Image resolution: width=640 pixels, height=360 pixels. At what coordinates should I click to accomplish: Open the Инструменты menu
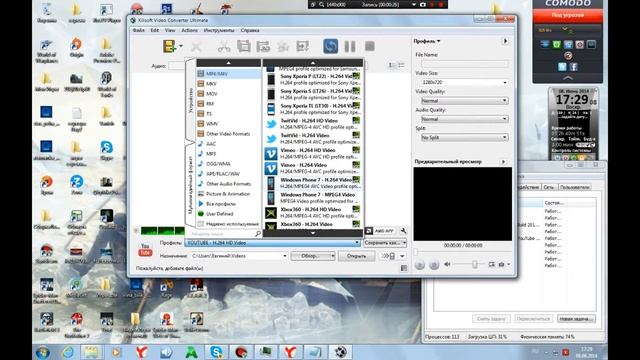point(219,30)
